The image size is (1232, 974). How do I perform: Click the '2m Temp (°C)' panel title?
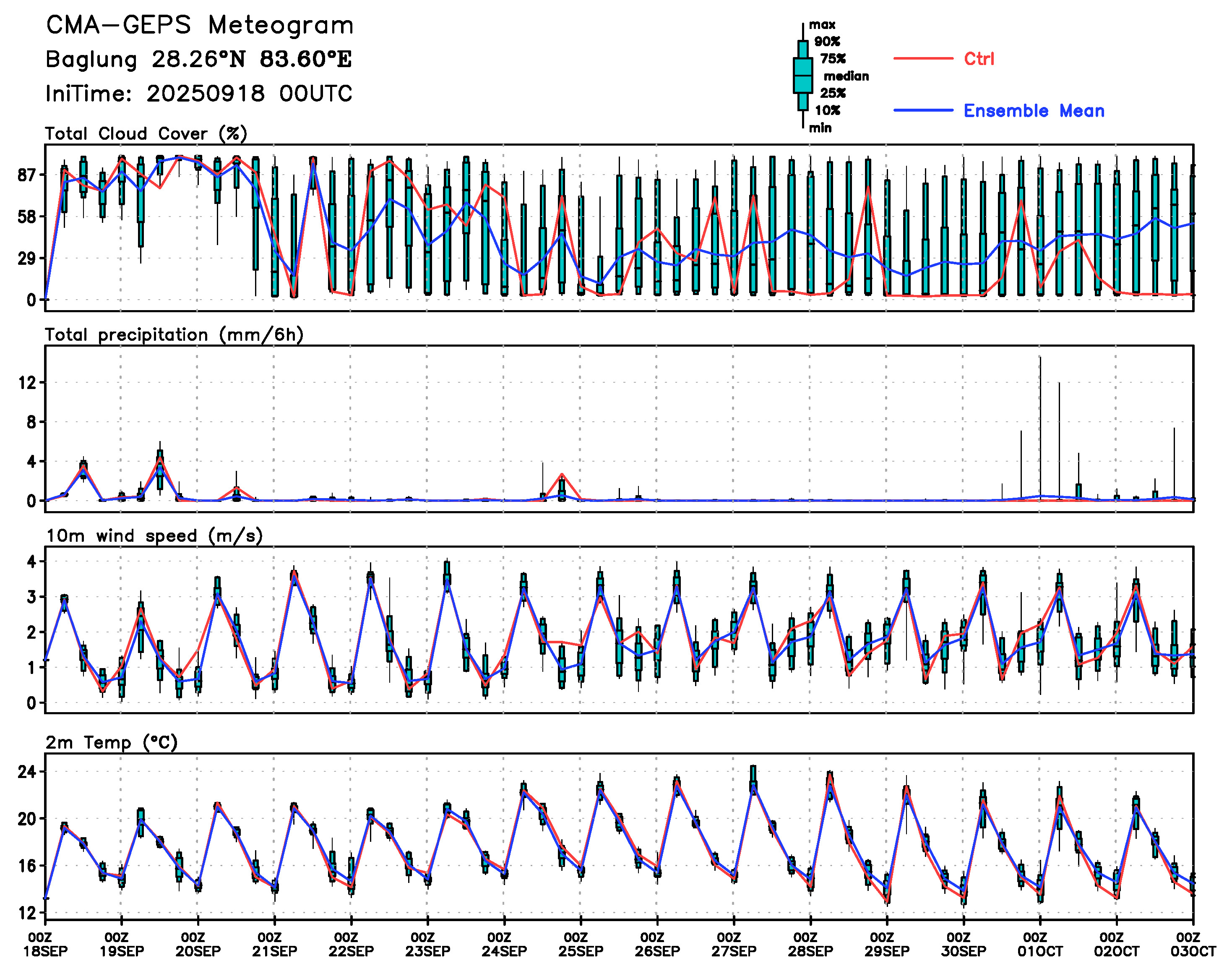point(112,742)
